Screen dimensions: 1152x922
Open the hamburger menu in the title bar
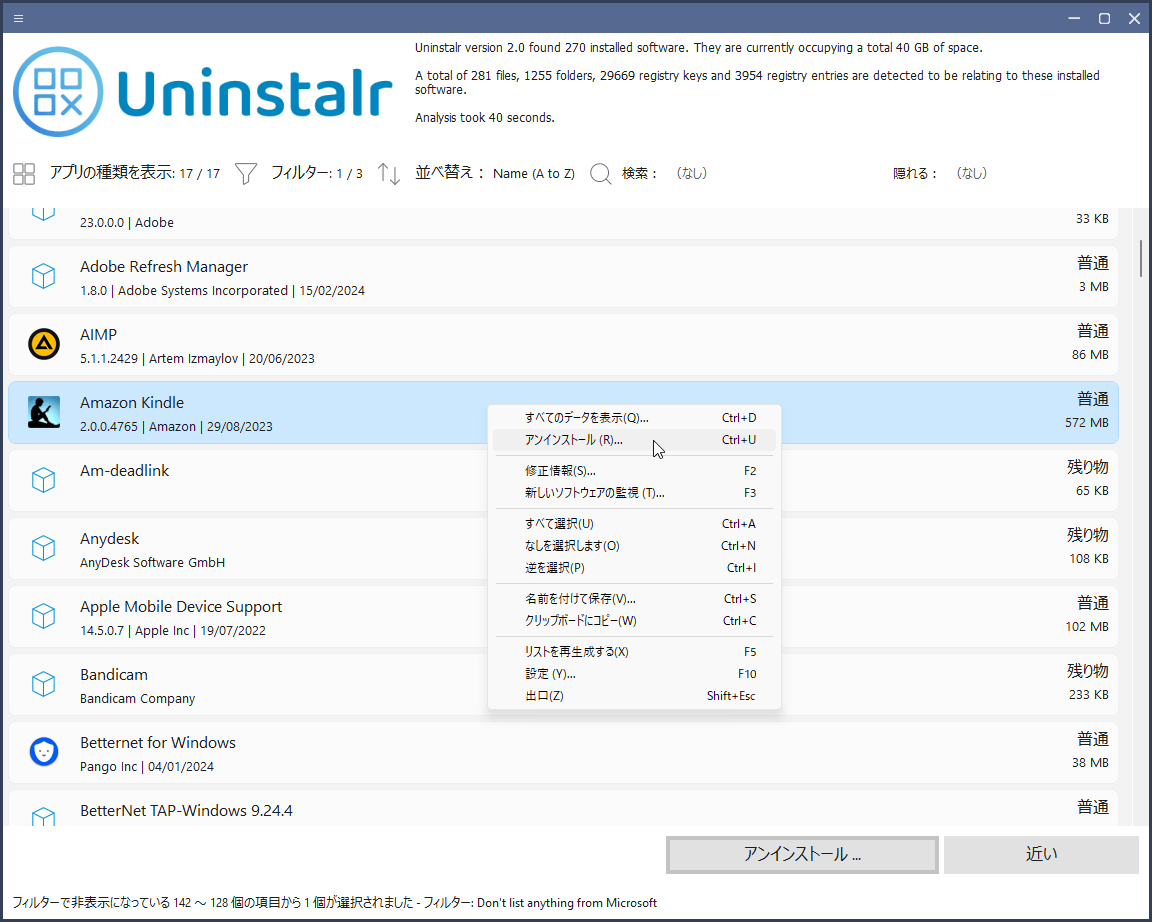pos(18,17)
